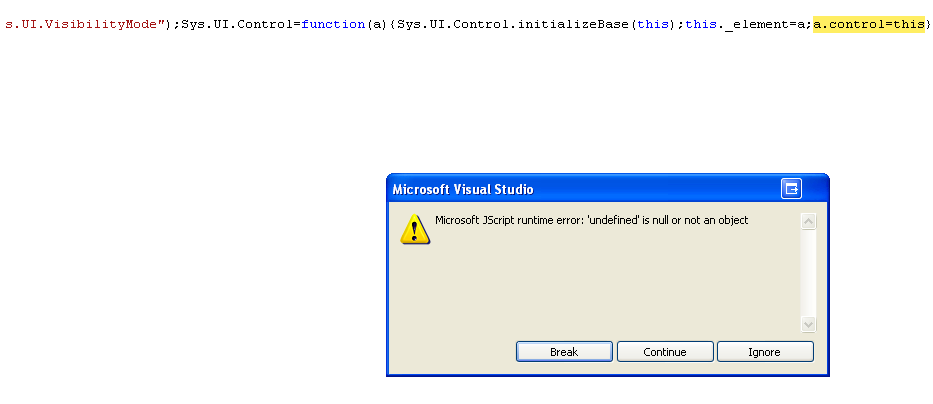The image size is (933, 404).
Task: Click the blue function keyword in code
Action: 333,23
